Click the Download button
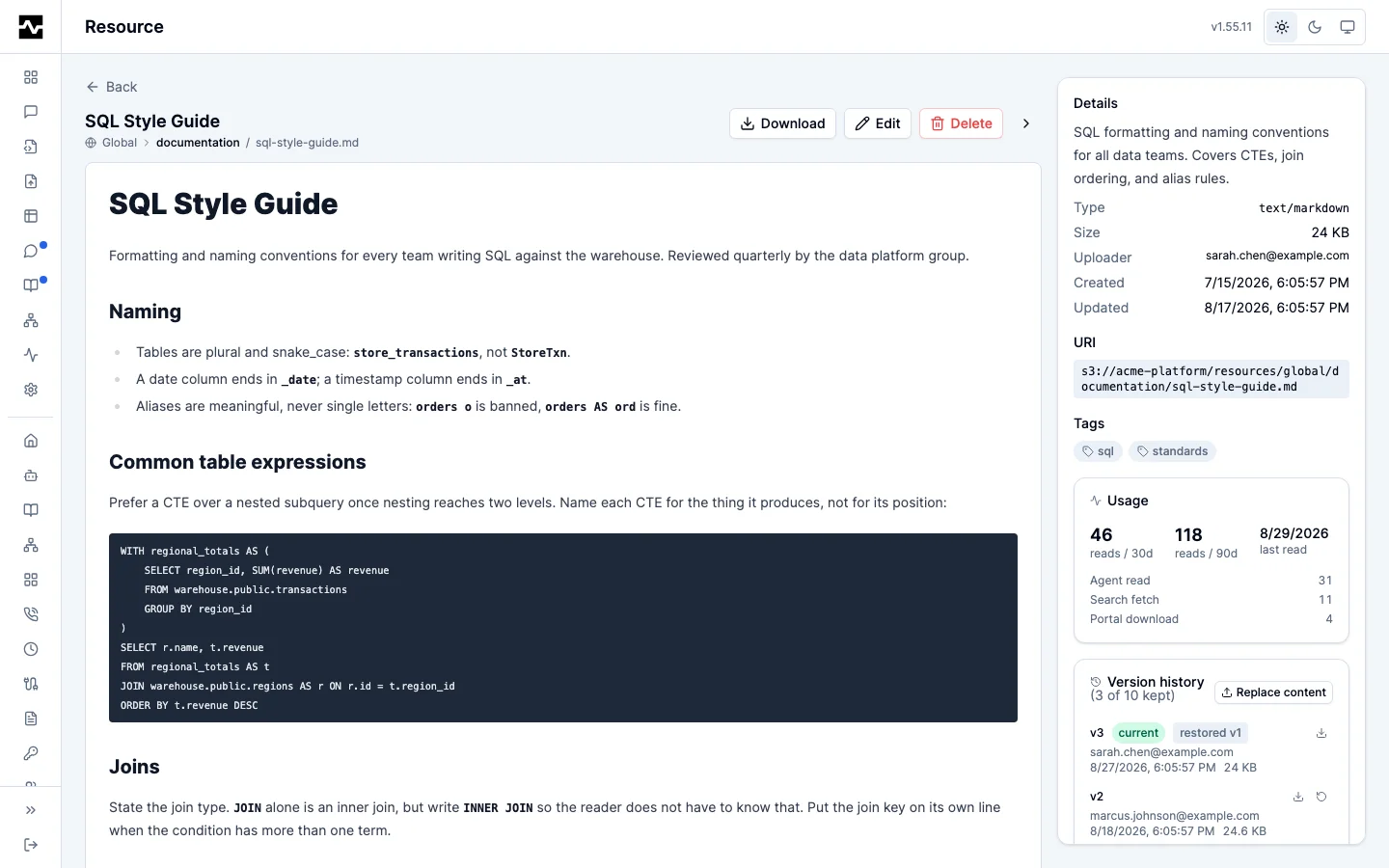Screen dimensions: 1389x868 coord(782,123)
